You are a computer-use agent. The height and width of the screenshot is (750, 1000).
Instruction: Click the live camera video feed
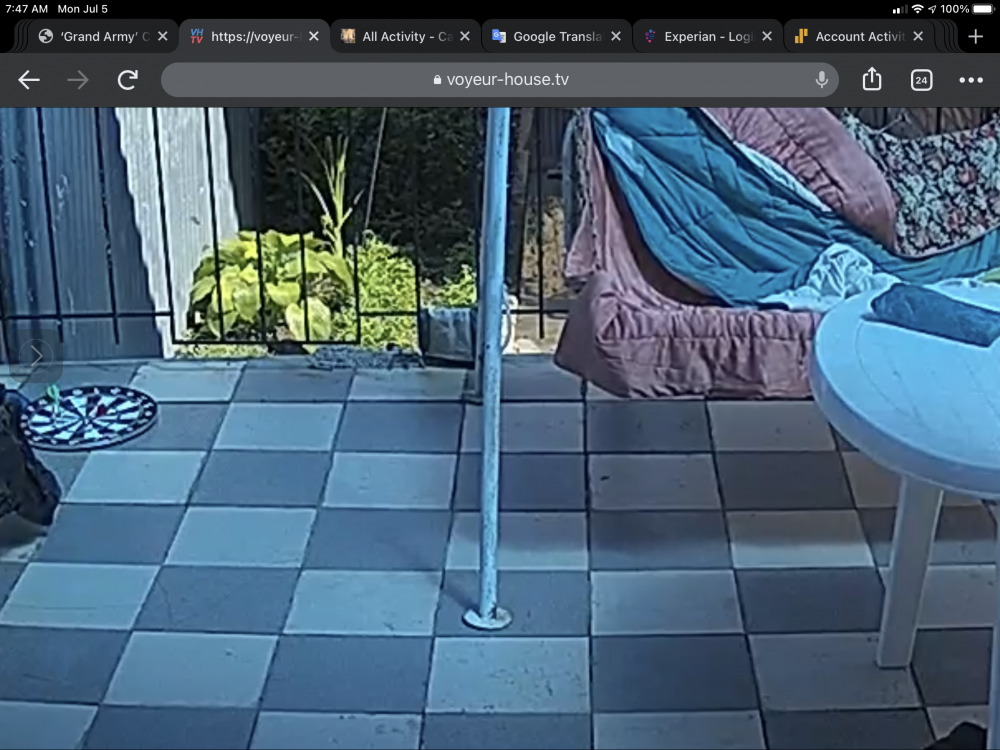click(500, 450)
